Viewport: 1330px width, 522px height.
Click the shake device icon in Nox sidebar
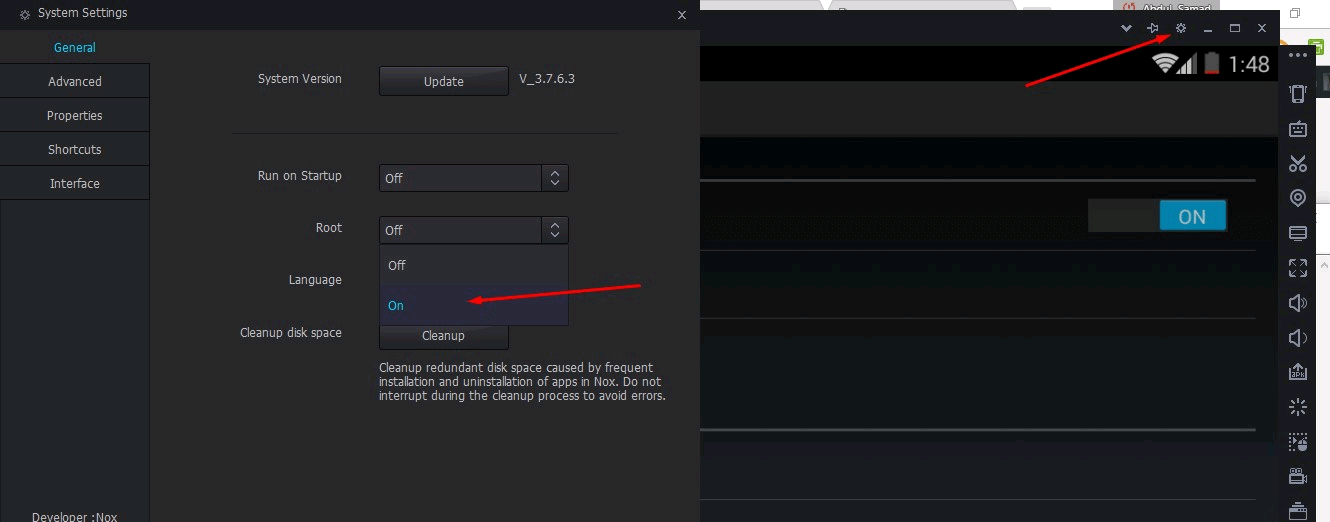[x=1298, y=94]
